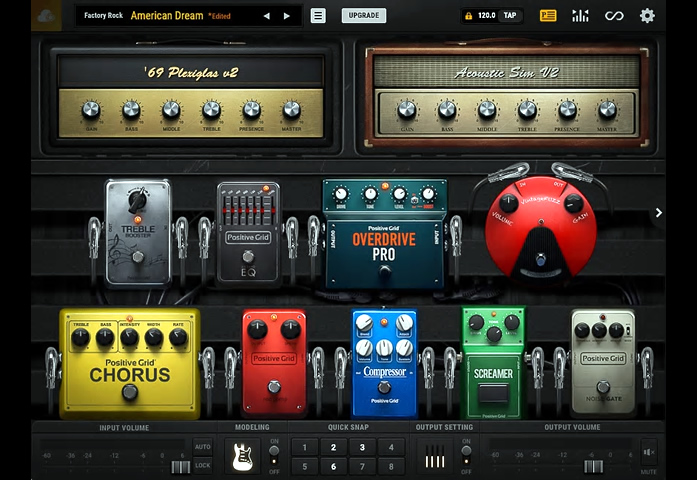
Task: Open the looper infinity icon
Action: (614, 16)
